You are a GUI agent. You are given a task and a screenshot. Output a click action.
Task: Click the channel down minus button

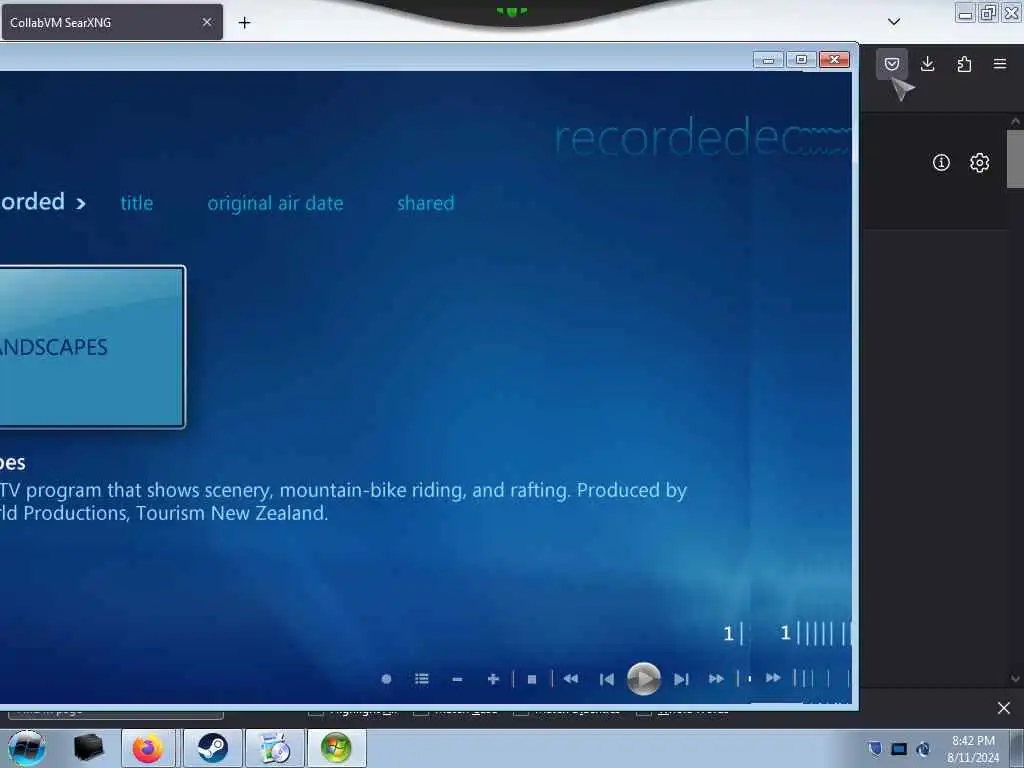(457, 680)
